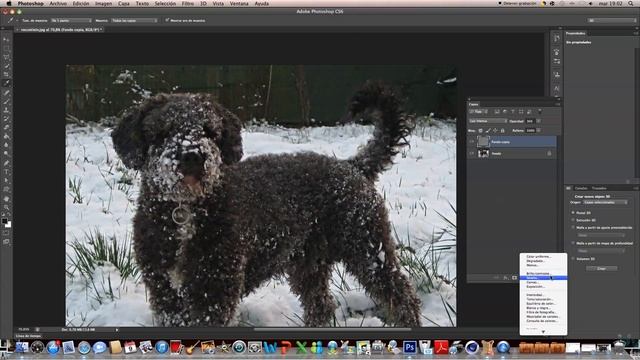Open the Relleno slider arrow
The image size is (640, 360).
pyautogui.click(x=538, y=131)
